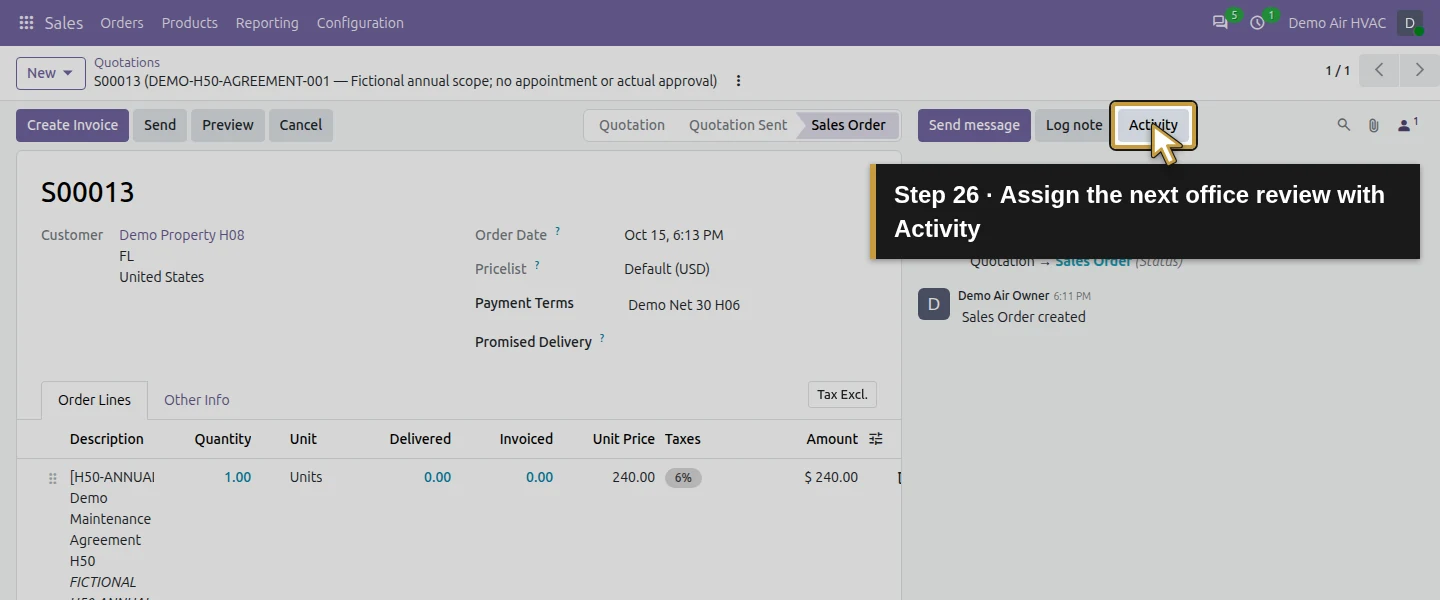The width and height of the screenshot is (1440, 600).
Task: Open the record actions kebab menu
Action: click(738, 81)
